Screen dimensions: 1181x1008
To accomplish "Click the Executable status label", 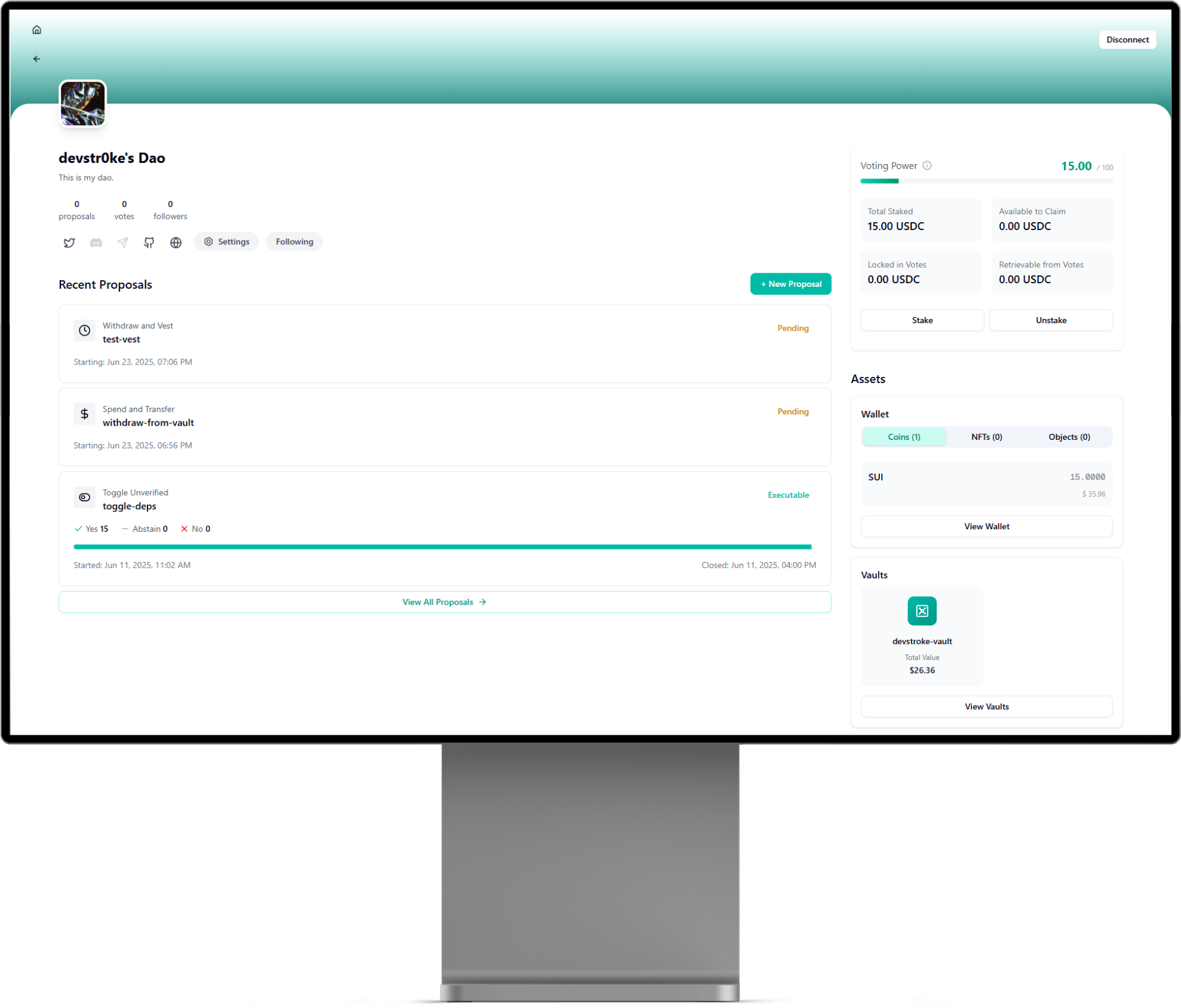I will pos(788,495).
